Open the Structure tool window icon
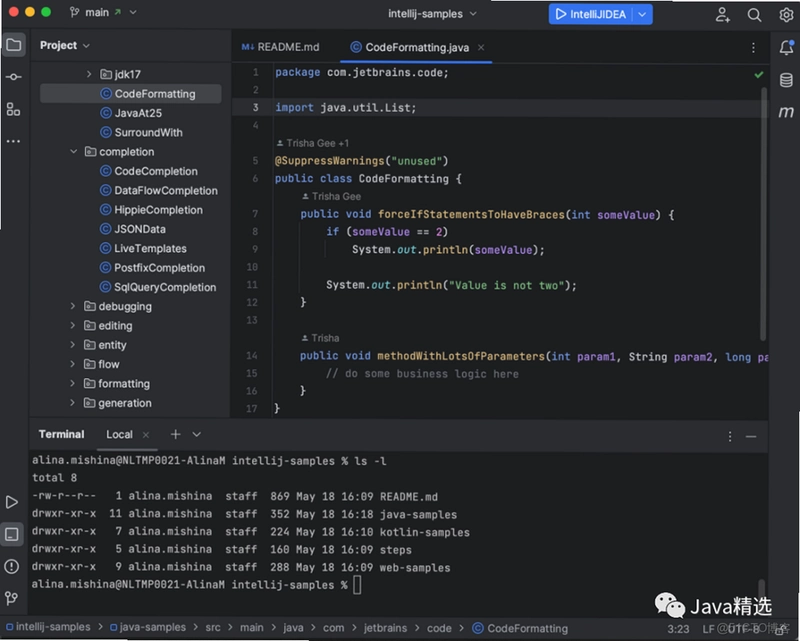The width and height of the screenshot is (800, 641). pyautogui.click(x=14, y=109)
